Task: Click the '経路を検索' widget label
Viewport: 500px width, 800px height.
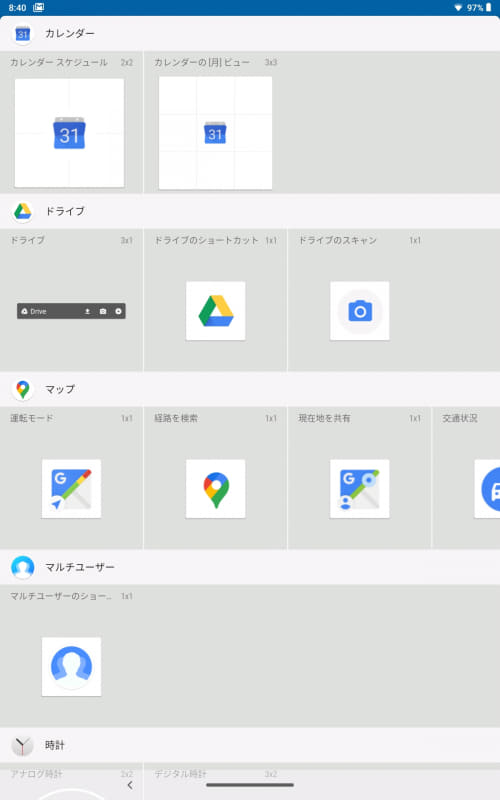Action: click(x=176, y=418)
